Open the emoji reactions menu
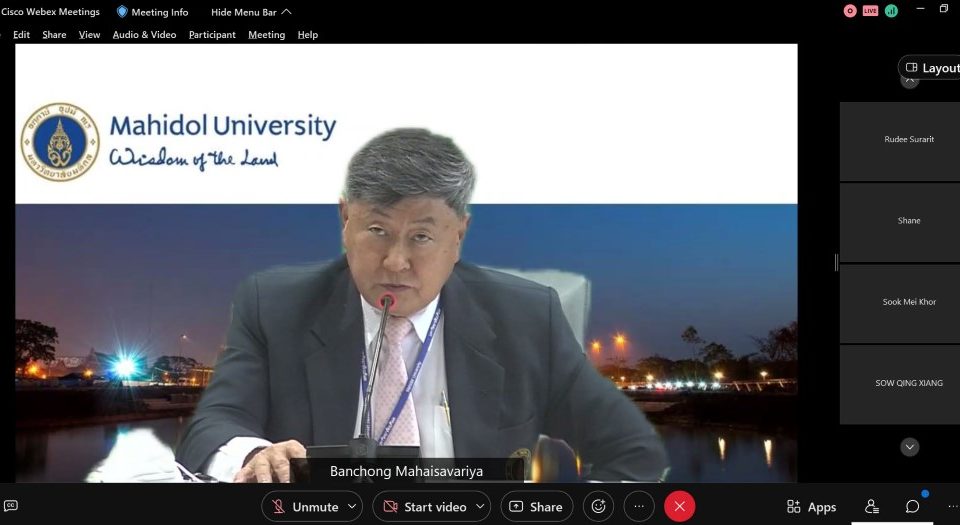This screenshot has width=960, height=525. pyautogui.click(x=598, y=507)
